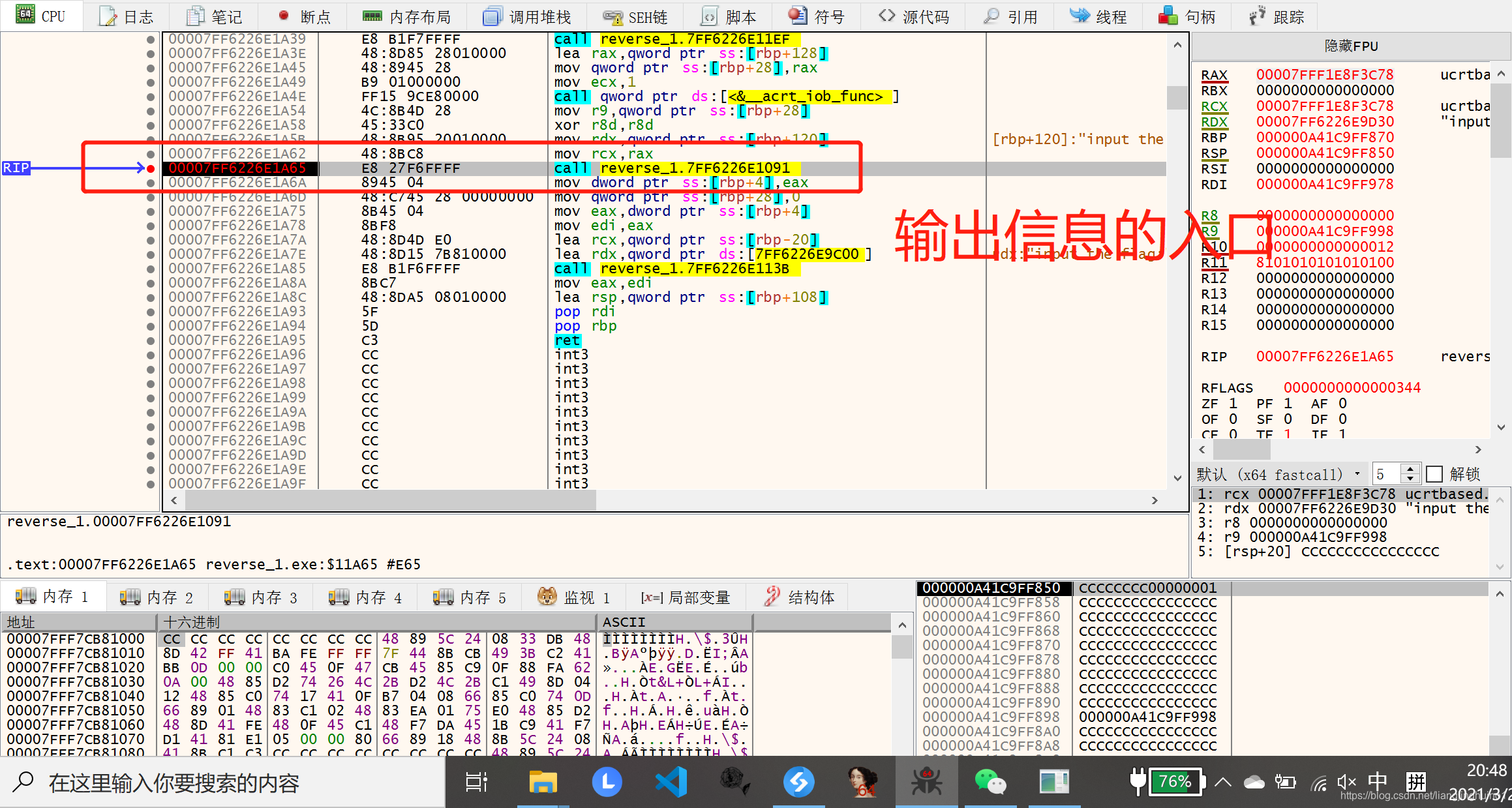Open the 符号 symbols tab
1512x808 pixels.
[x=816, y=16]
